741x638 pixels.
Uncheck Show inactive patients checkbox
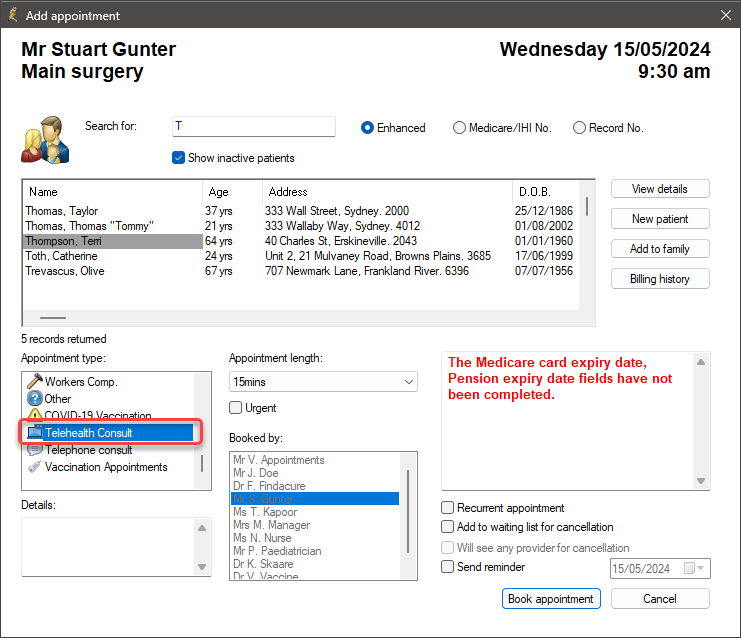[x=178, y=158]
